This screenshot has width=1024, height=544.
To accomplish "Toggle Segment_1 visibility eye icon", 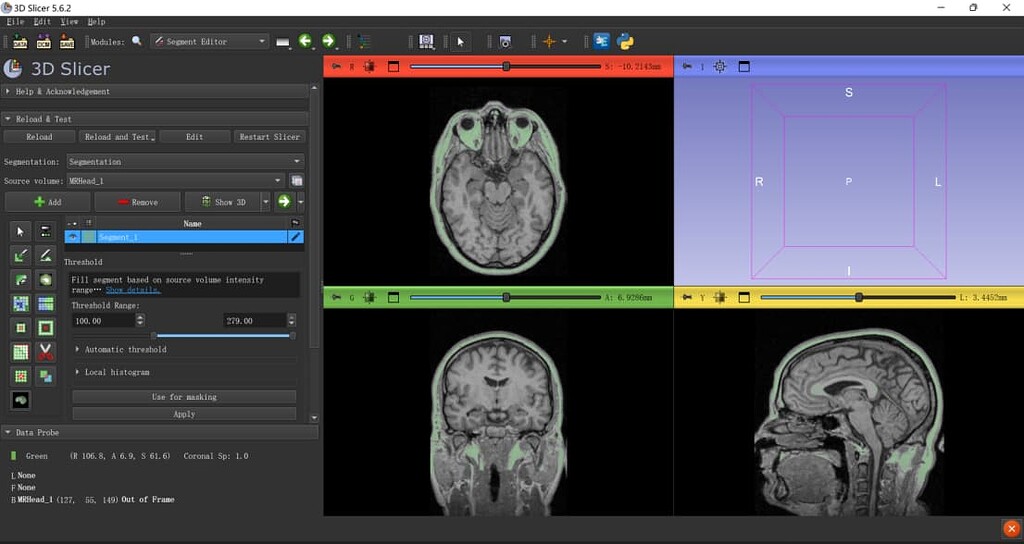I will 72,237.
